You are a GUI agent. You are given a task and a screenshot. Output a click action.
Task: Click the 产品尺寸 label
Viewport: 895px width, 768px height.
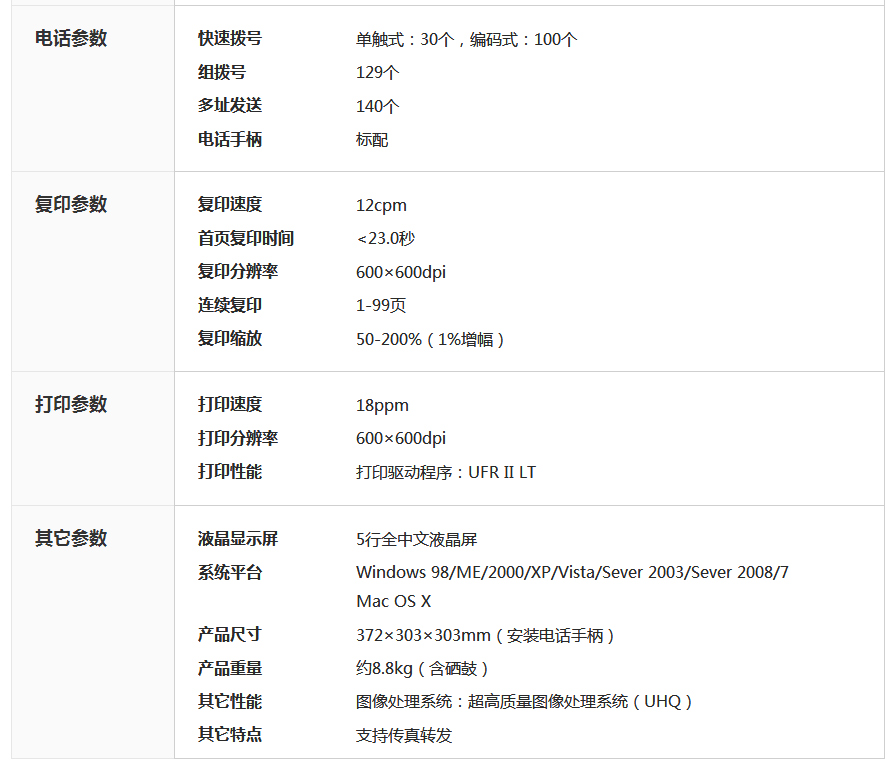point(230,635)
